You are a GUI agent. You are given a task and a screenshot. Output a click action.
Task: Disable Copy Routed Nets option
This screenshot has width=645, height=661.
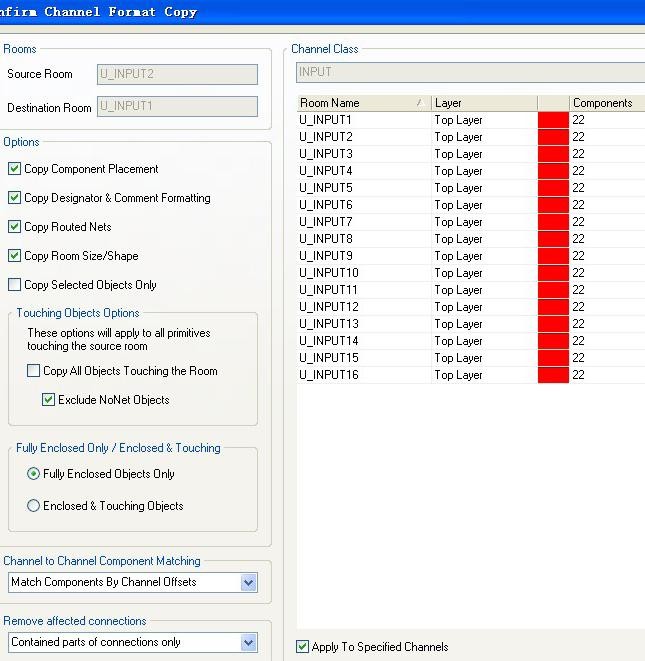15,227
